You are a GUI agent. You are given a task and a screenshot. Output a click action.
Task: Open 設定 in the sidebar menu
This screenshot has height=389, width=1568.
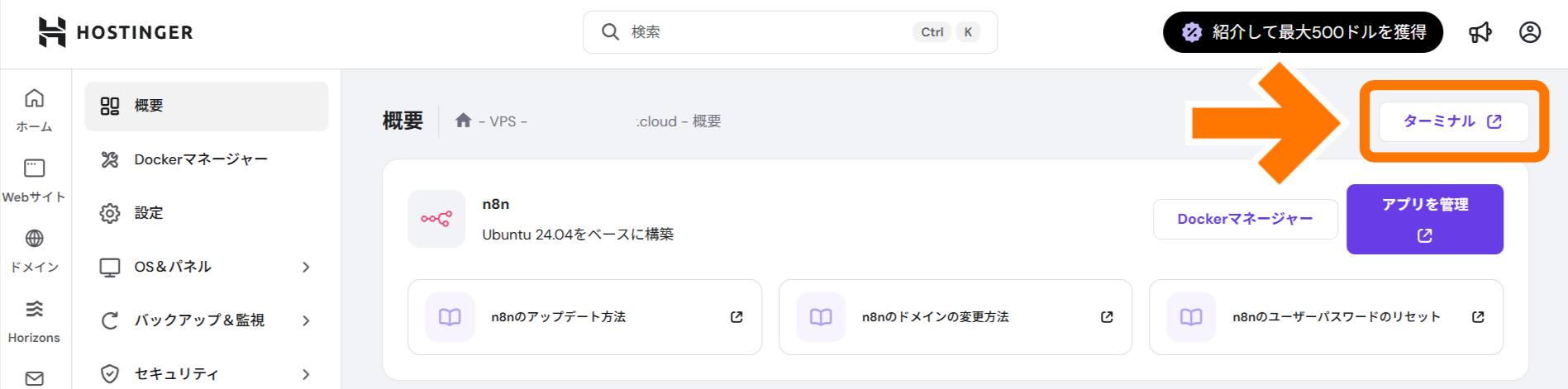coord(149,213)
